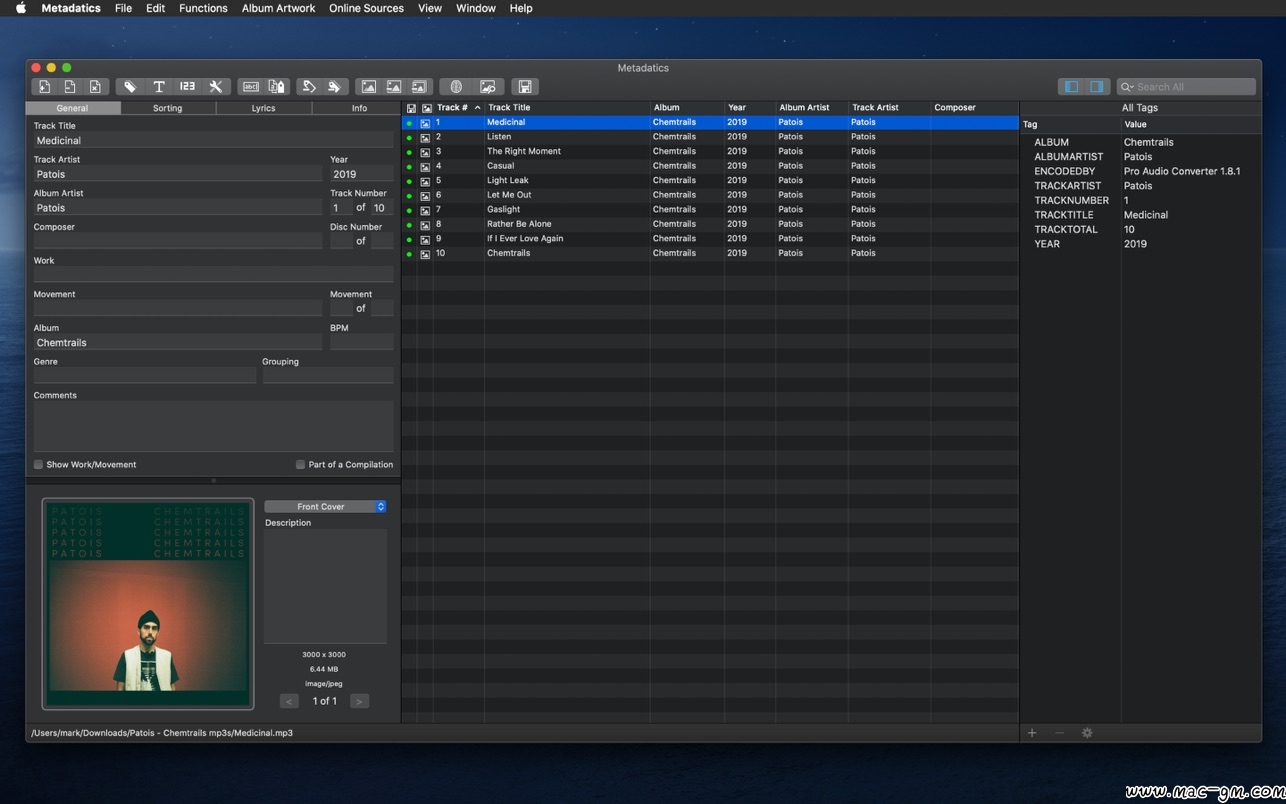Click the artwork column header icon
Screen dimensions: 1286x804
(426, 108)
